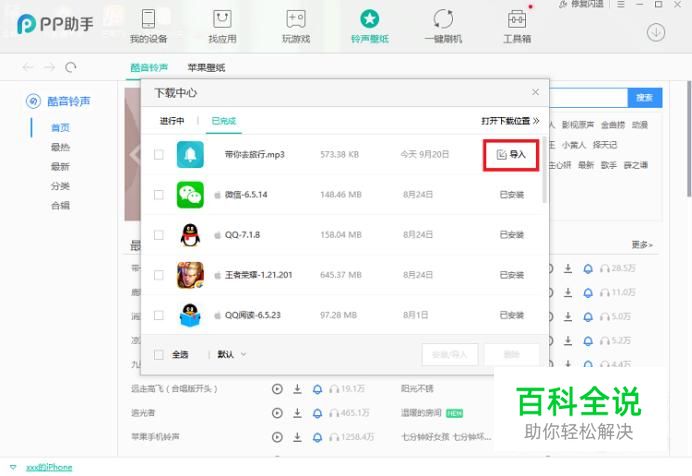The image size is (692, 476).
Task: Click the 搜索 button
Action: click(644, 97)
